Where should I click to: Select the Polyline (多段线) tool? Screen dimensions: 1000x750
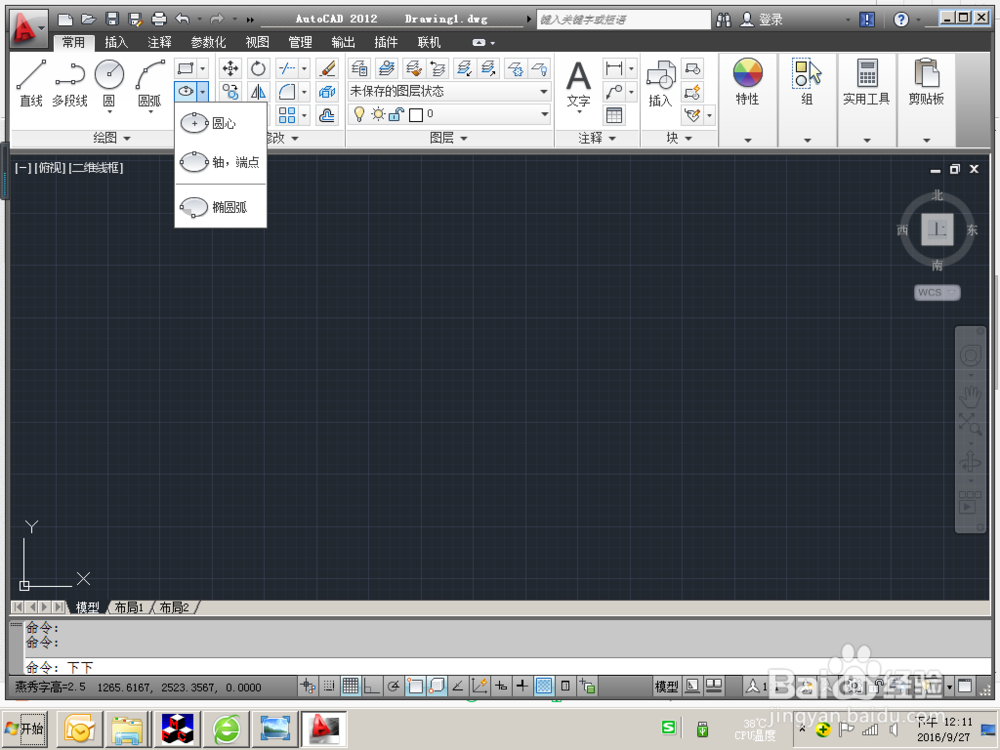pyautogui.click(x=70, y=83)
